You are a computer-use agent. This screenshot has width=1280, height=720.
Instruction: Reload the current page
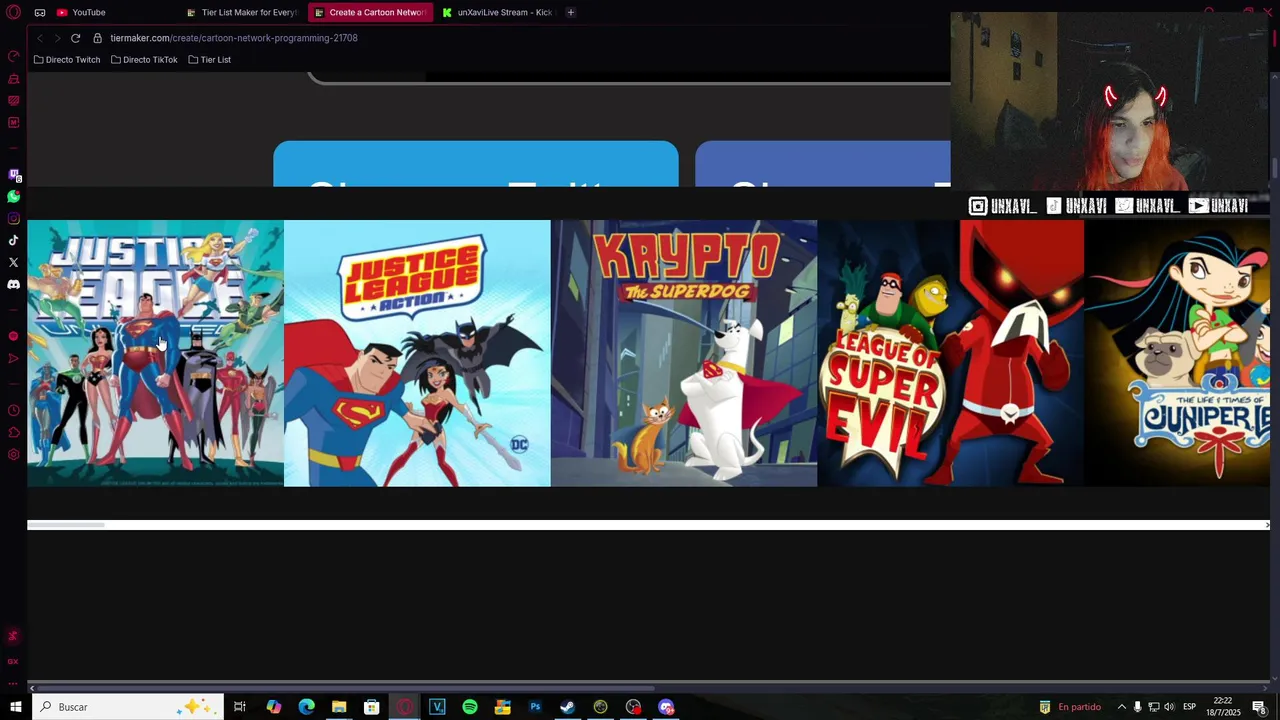point(75,38)
